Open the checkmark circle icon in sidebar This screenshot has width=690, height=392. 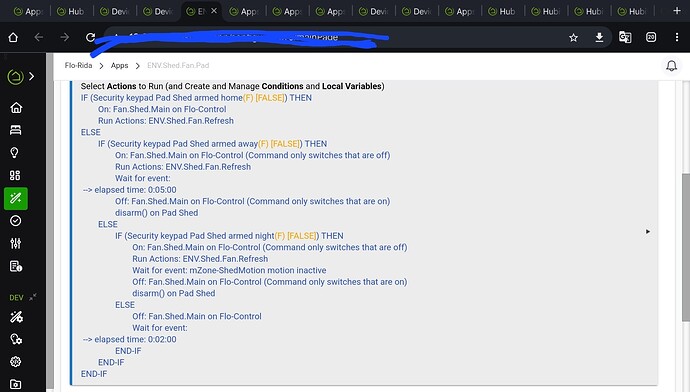(x=15, y=221)
